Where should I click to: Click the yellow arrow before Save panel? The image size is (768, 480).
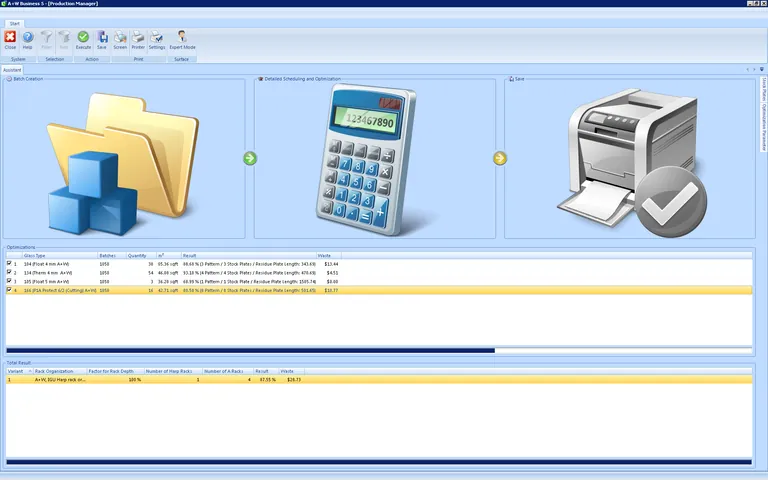pos(500,158)
